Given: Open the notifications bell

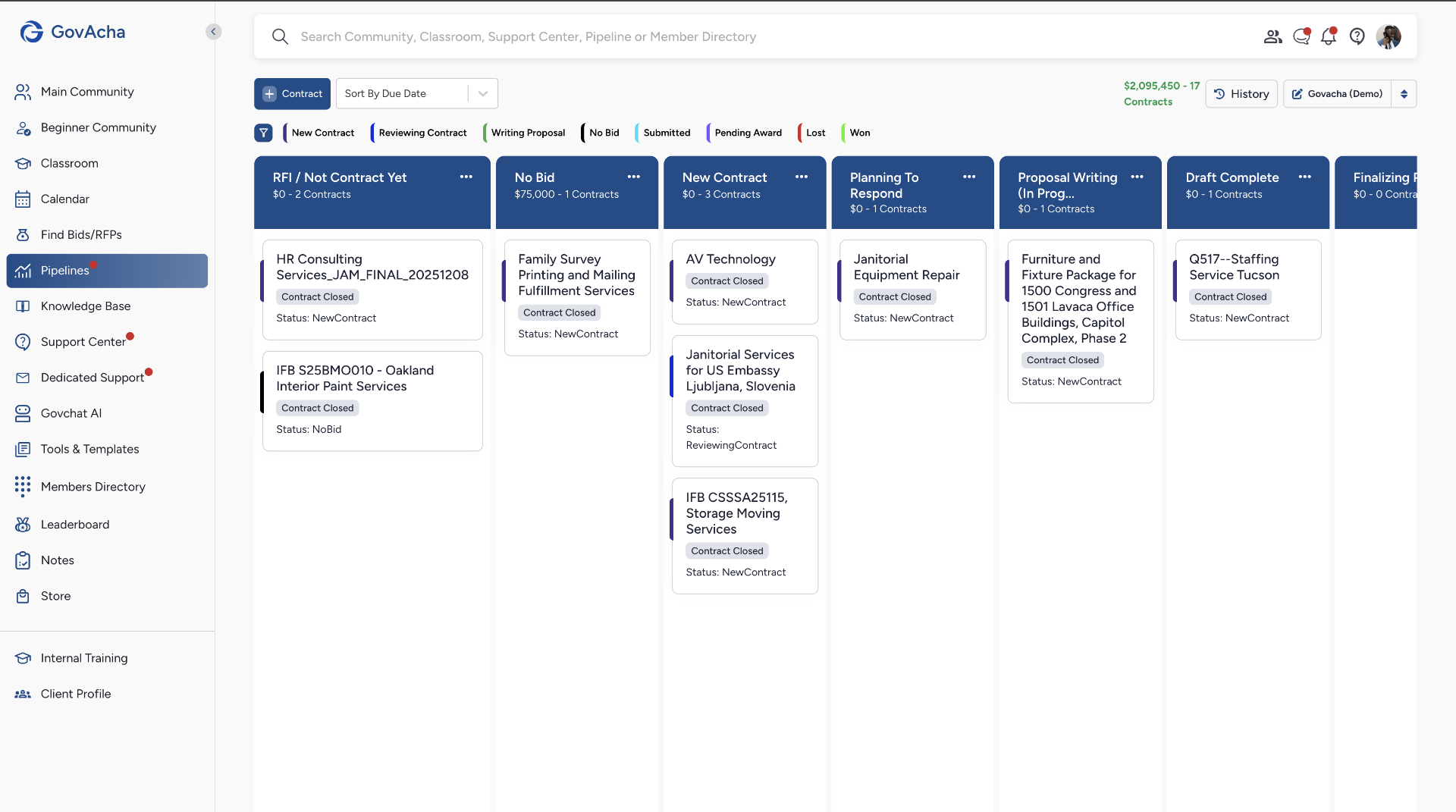Looking at the screenshot, I should pos(1329,36).
